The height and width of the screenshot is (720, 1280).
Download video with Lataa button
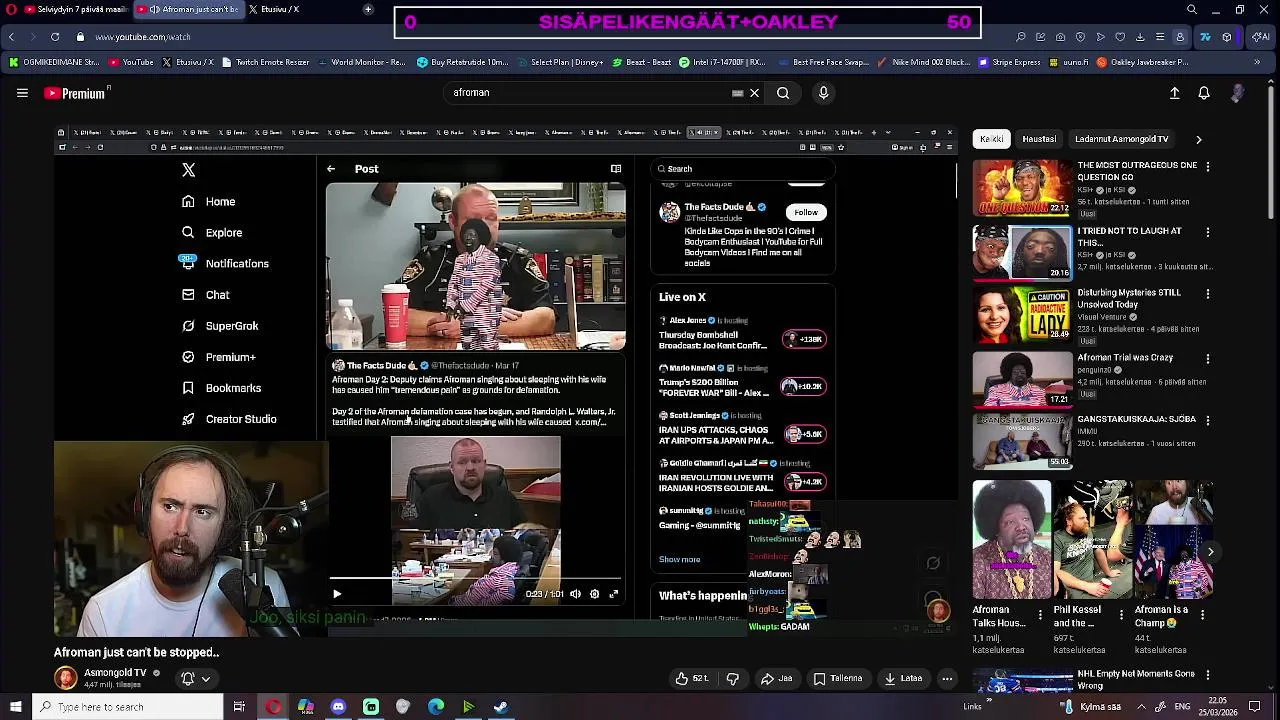pos(904,678)
